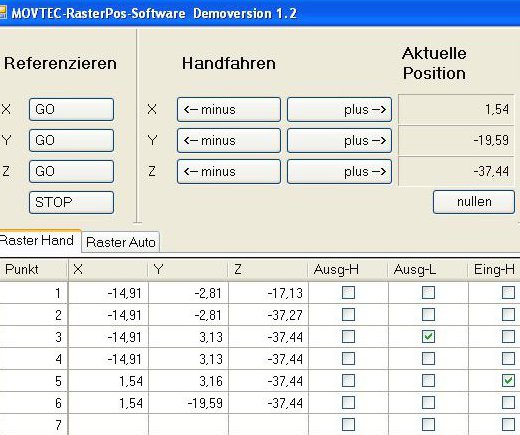Enable Eing-H checkbox for point 1

pos(508,293)
